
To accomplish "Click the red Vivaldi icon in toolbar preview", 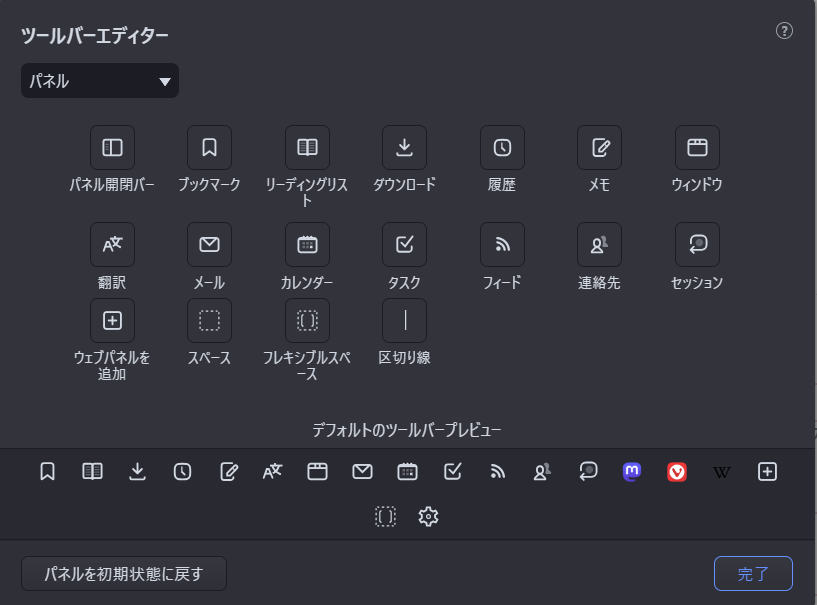I will [x=677, y=472].
